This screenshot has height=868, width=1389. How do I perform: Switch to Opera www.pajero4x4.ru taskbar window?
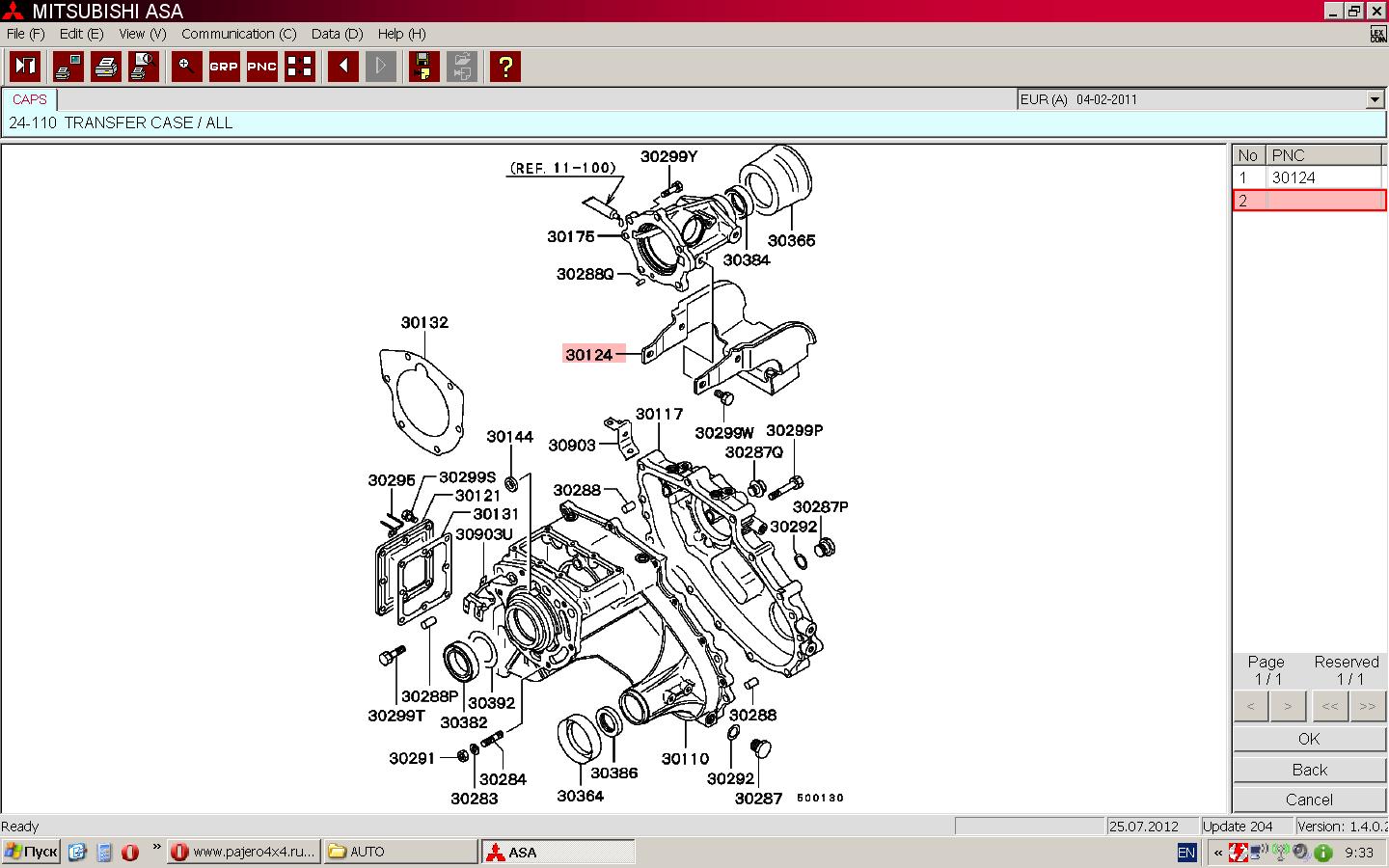tap(244, 852)
